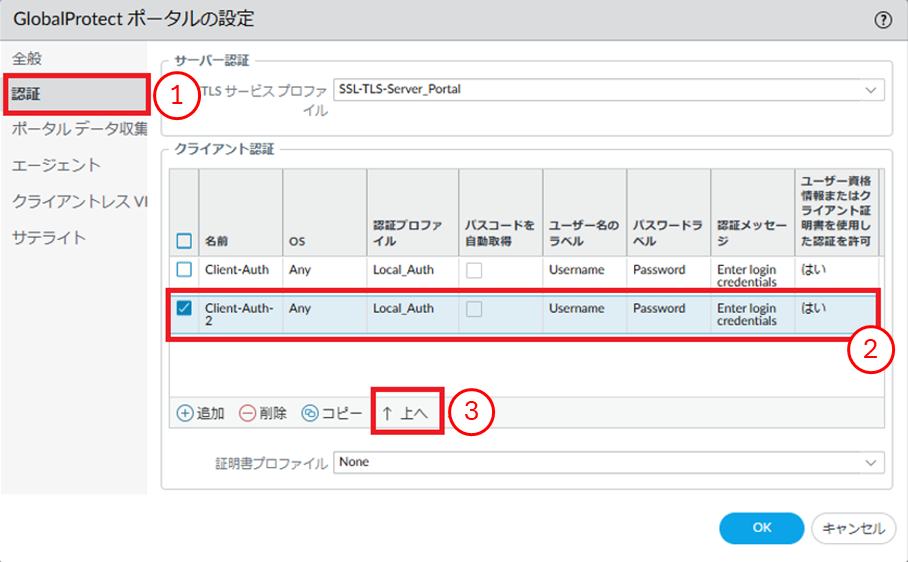Check the Client-Auth row checkbox

[x=184, y=270]
